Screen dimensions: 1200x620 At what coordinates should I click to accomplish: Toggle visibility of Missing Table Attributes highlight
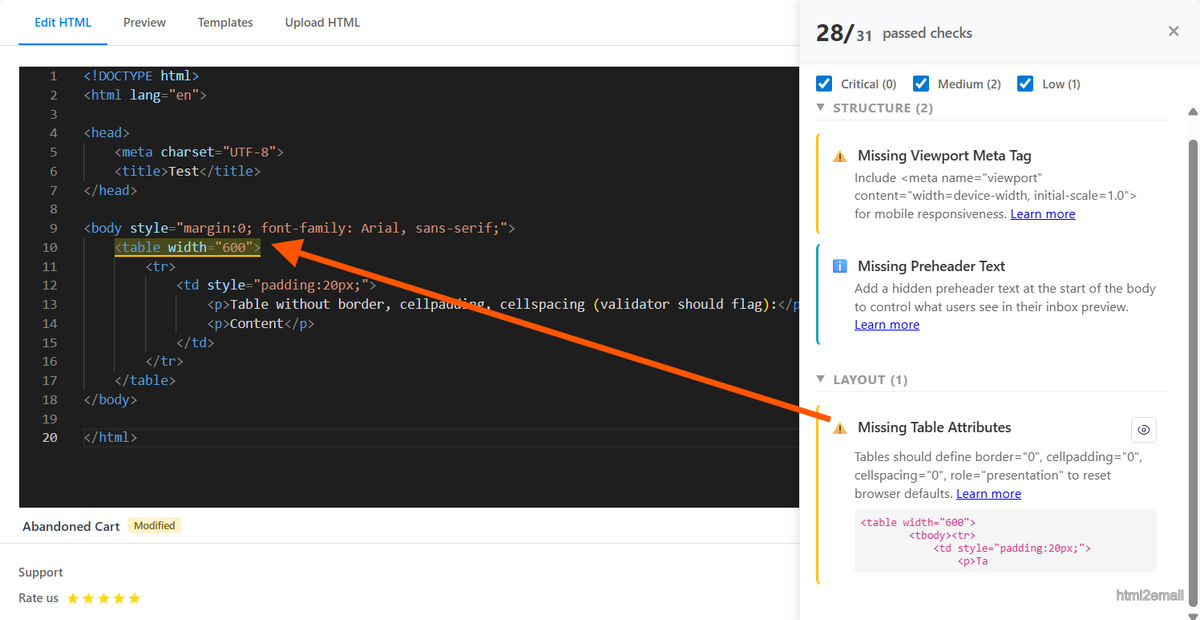click(x=1143, y=429)
